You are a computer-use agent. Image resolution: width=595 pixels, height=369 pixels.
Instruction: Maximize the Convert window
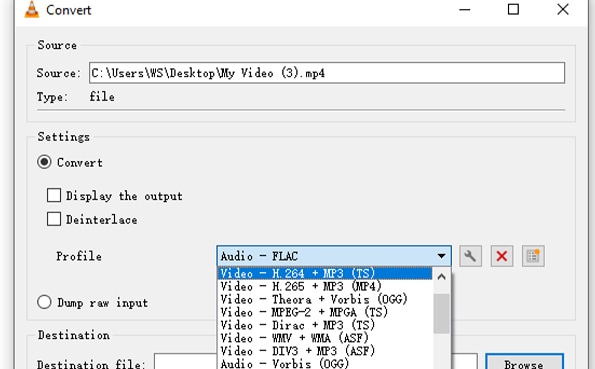point(513,9)
